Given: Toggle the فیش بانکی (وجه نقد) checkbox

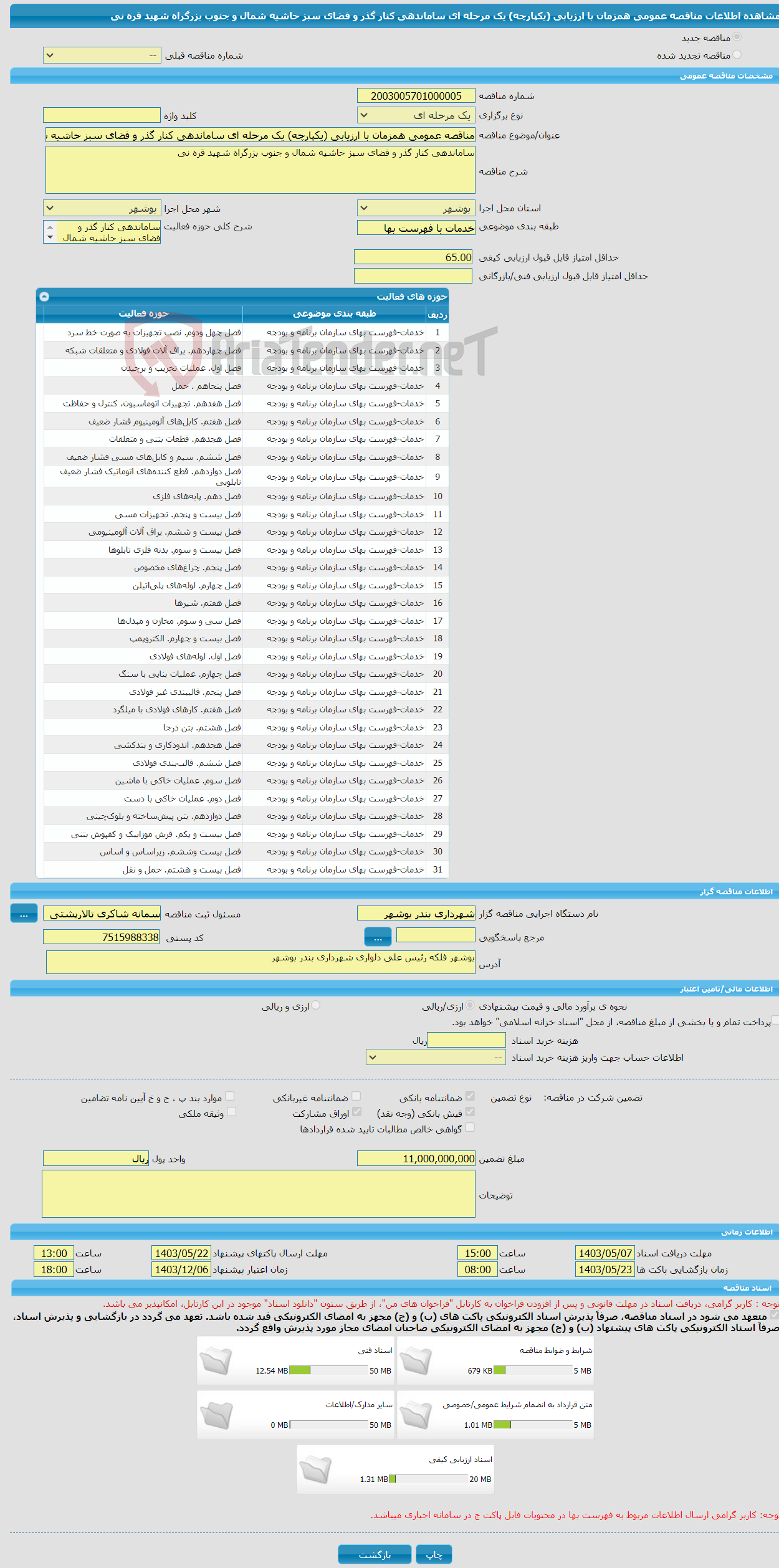Looking at the screenshot, I should [470, 1112].
